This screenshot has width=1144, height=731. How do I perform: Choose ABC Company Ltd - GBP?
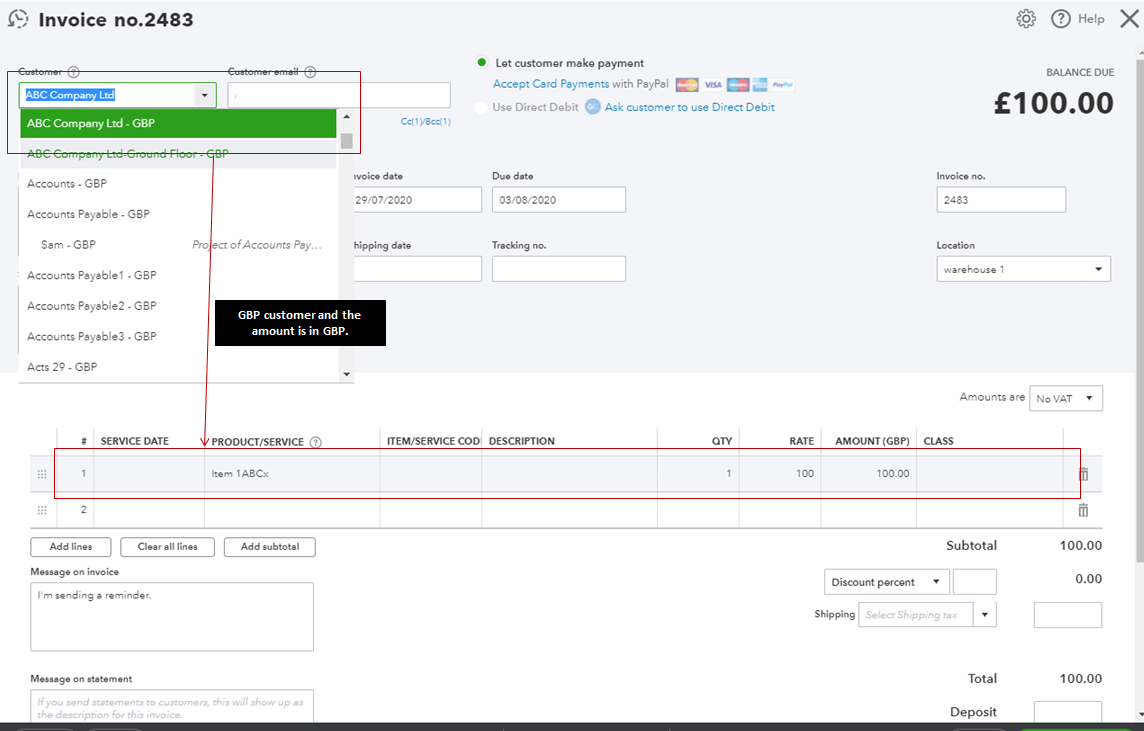tap(178, 123)
